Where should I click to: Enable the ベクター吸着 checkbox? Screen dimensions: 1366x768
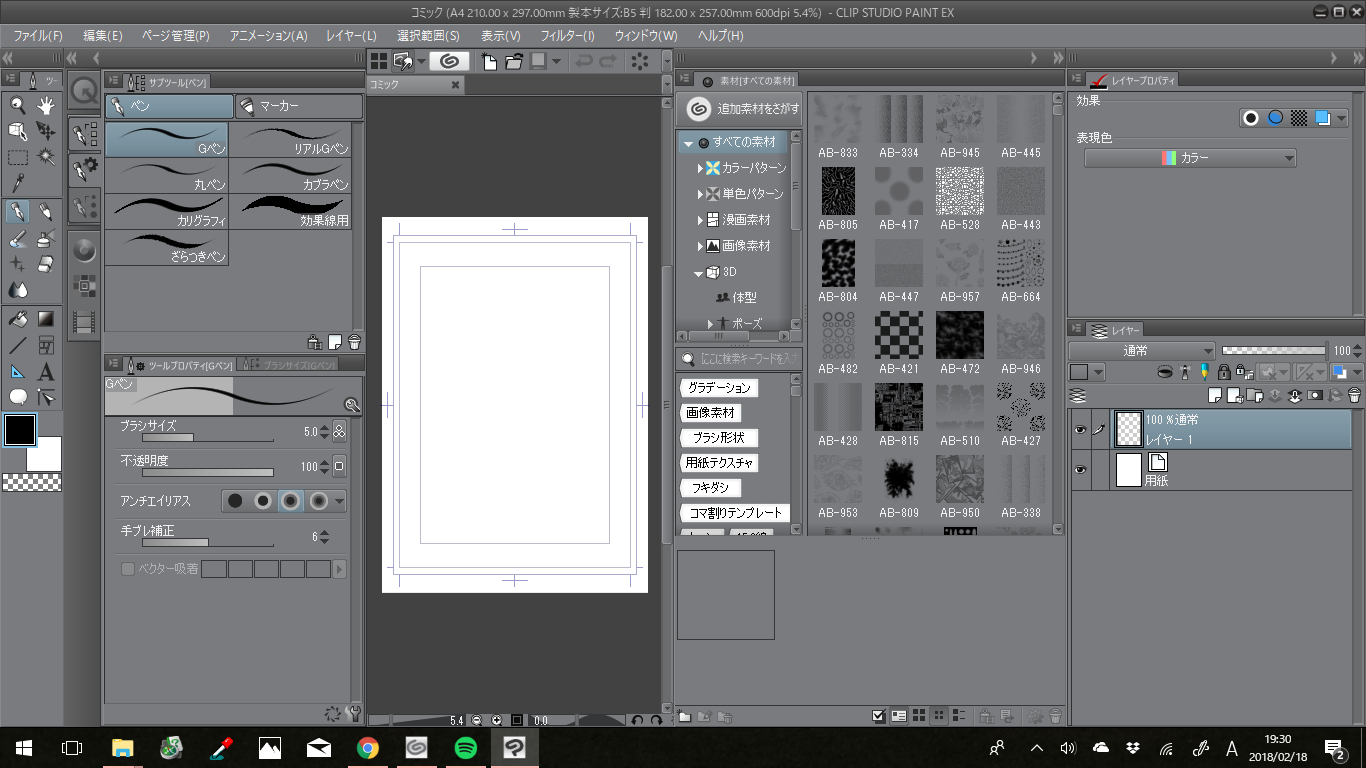pyautogui.click(x=128, y=569)
